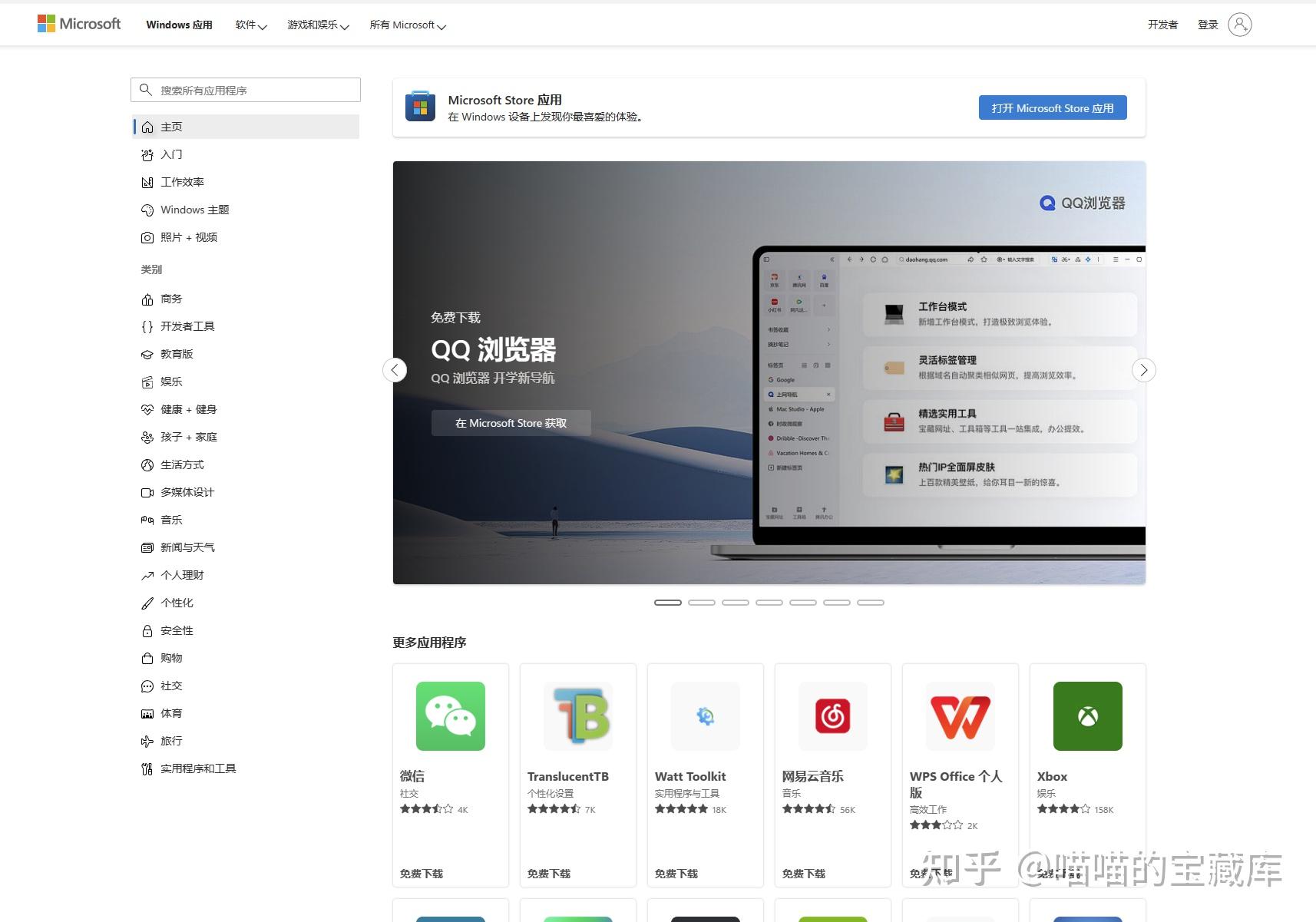Select 体育 category in sidebar
The image size is (1316, 922).
tap(246, 713)
